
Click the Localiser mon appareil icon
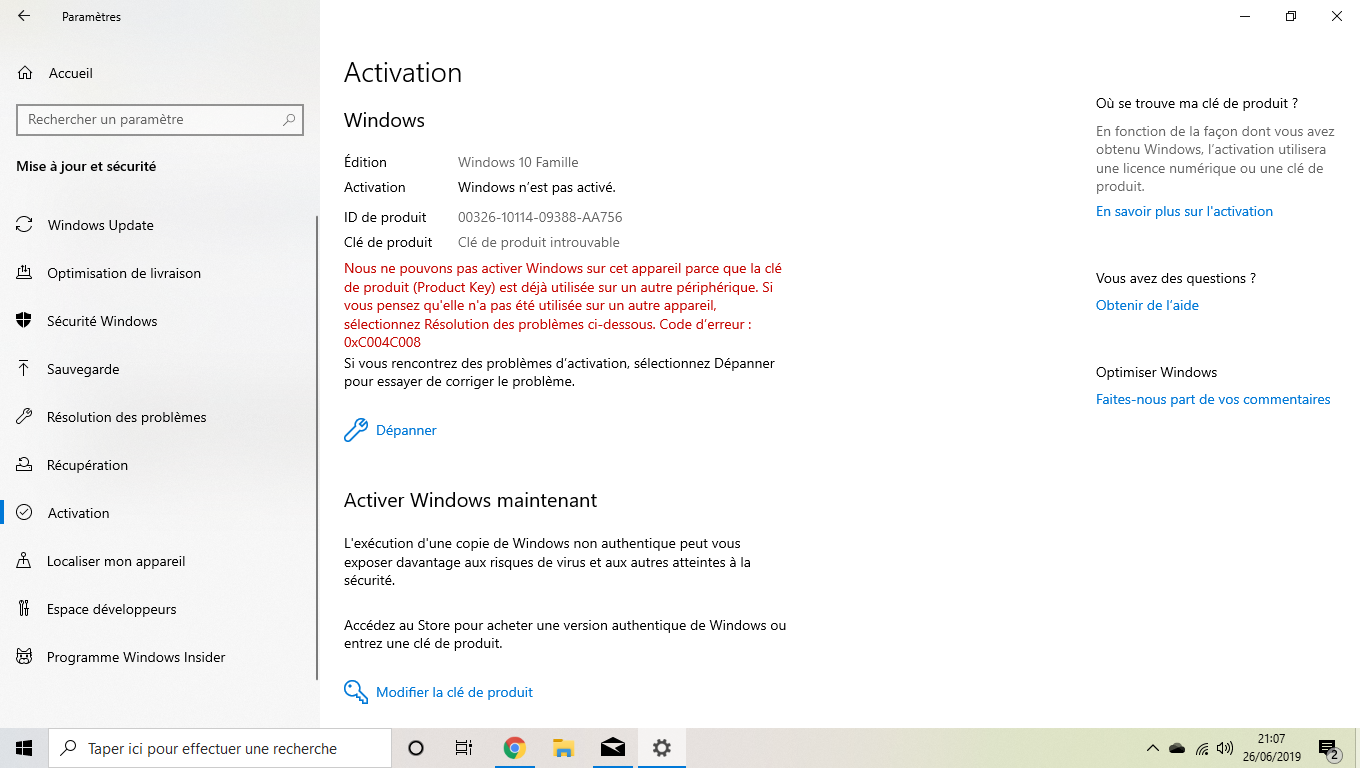24,561
